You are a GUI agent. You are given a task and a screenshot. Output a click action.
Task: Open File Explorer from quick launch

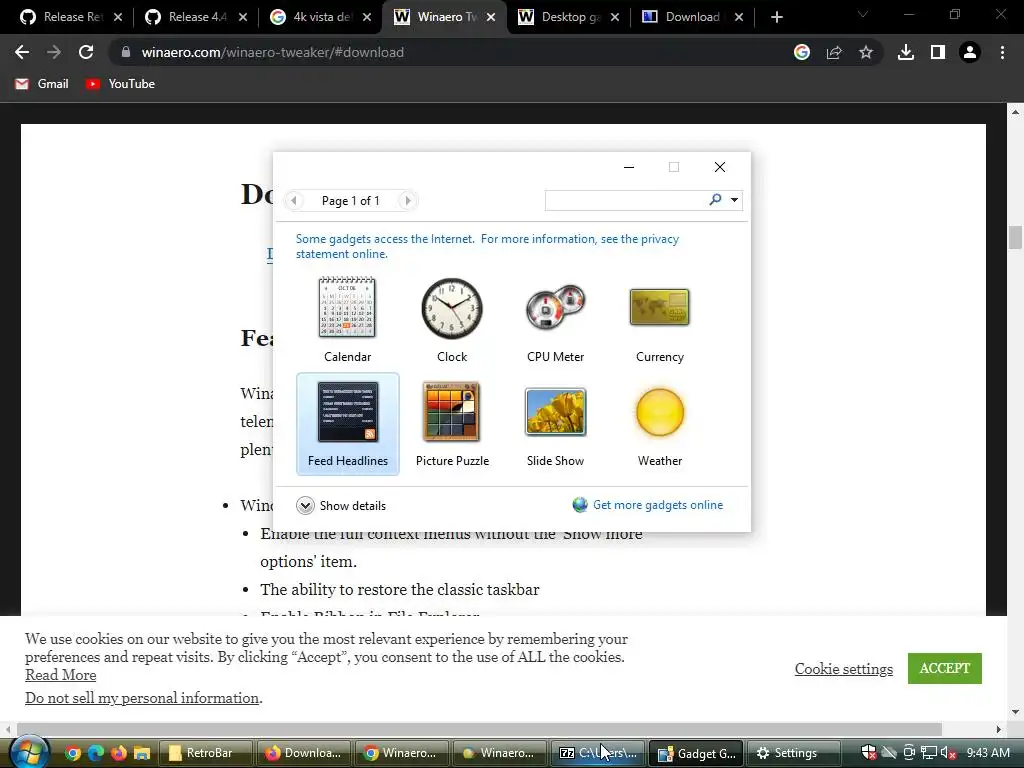point(142,753)
